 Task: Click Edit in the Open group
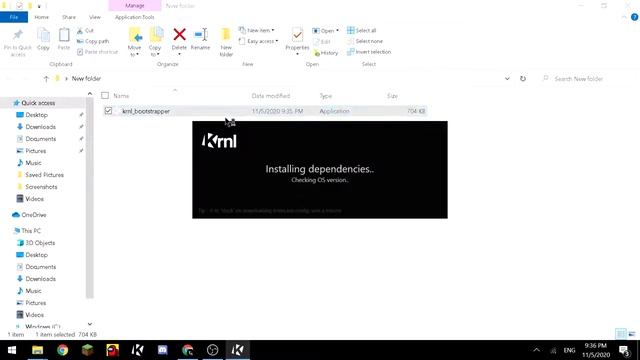pyautogui.click(x=322, y=42)
